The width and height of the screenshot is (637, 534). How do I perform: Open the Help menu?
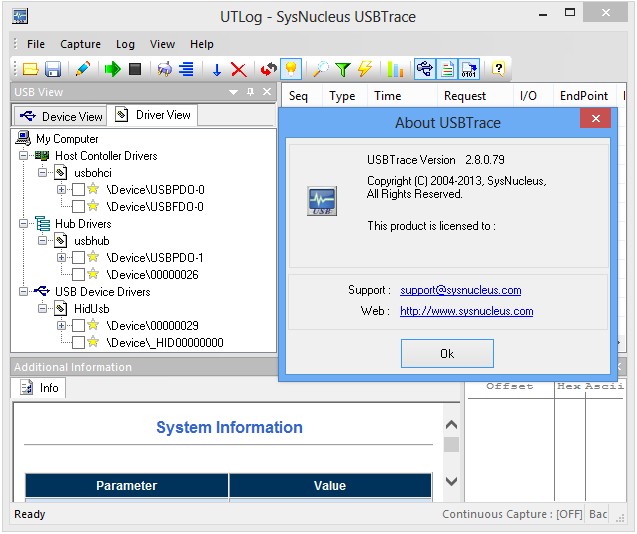pos(202,44)
